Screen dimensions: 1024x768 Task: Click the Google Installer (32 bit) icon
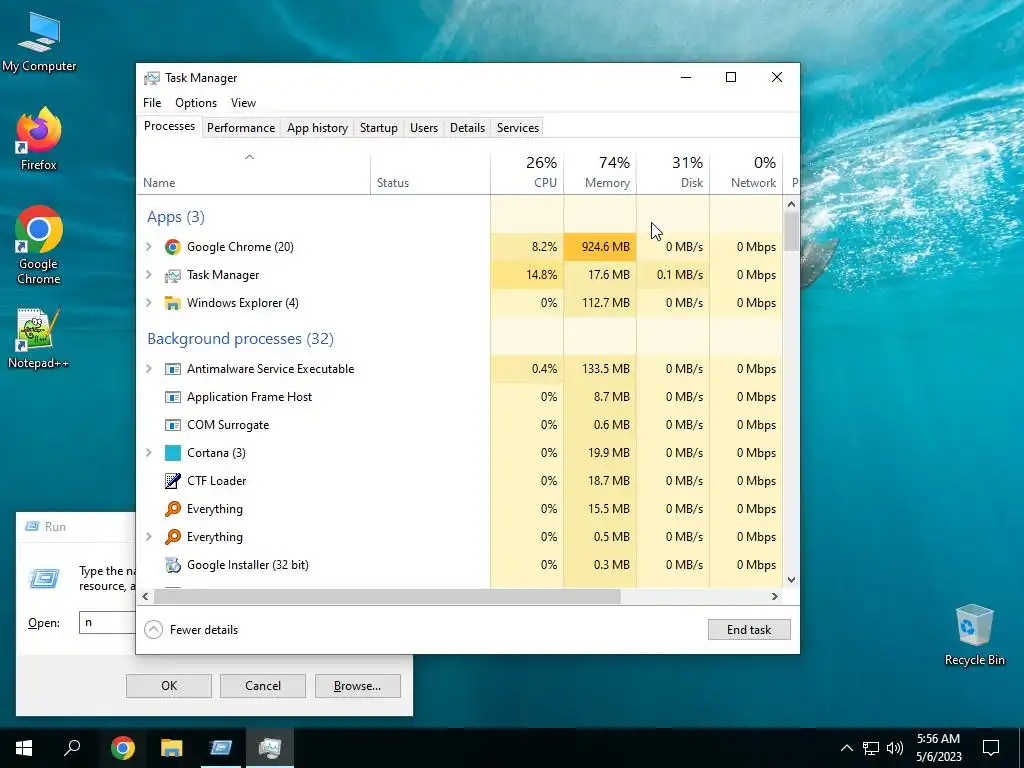click(172, 565)
